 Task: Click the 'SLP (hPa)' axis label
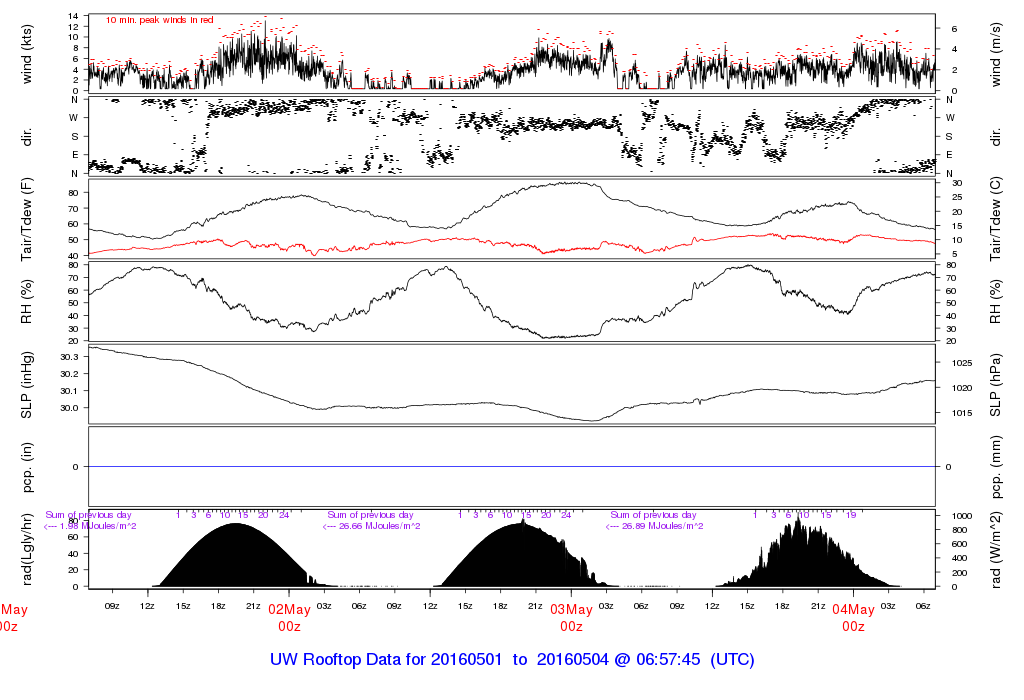coord(996,385)
